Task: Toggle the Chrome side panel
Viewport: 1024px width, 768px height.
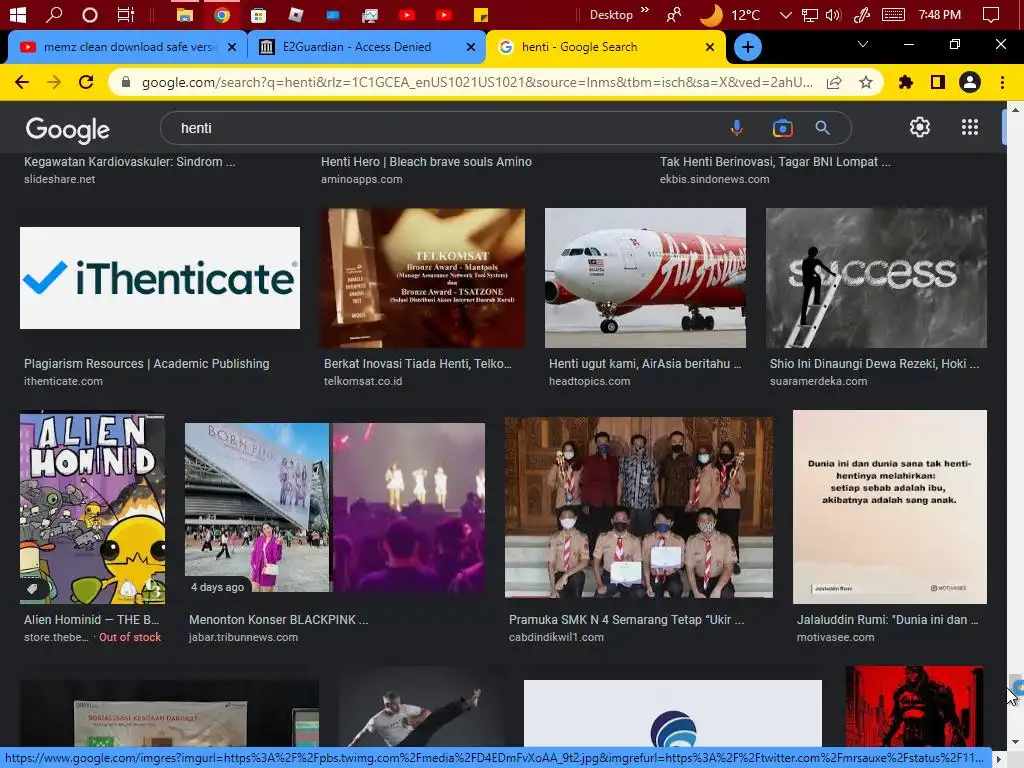Action: tap(938, 82)
